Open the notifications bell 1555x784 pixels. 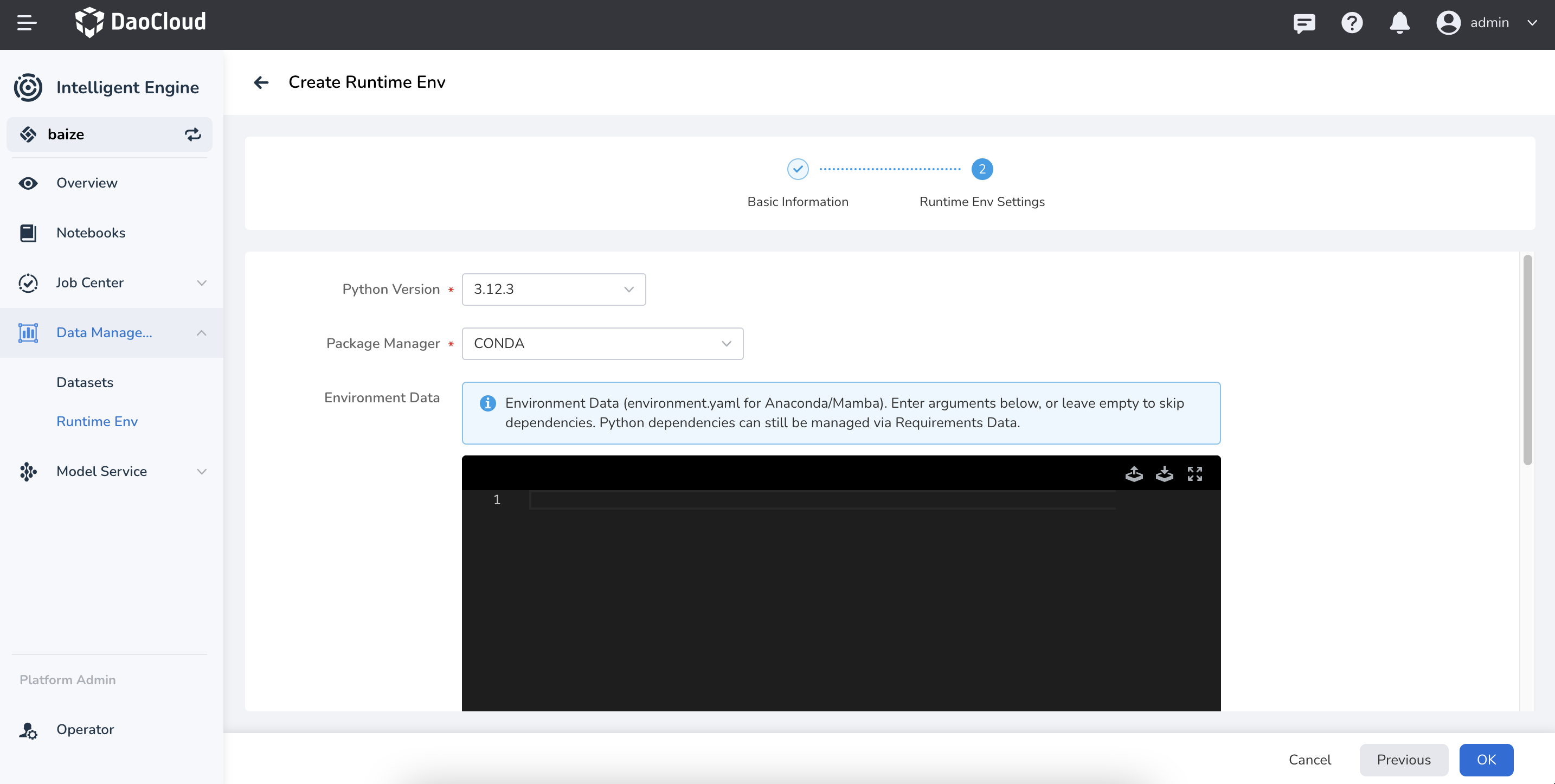pos(1399,23)
